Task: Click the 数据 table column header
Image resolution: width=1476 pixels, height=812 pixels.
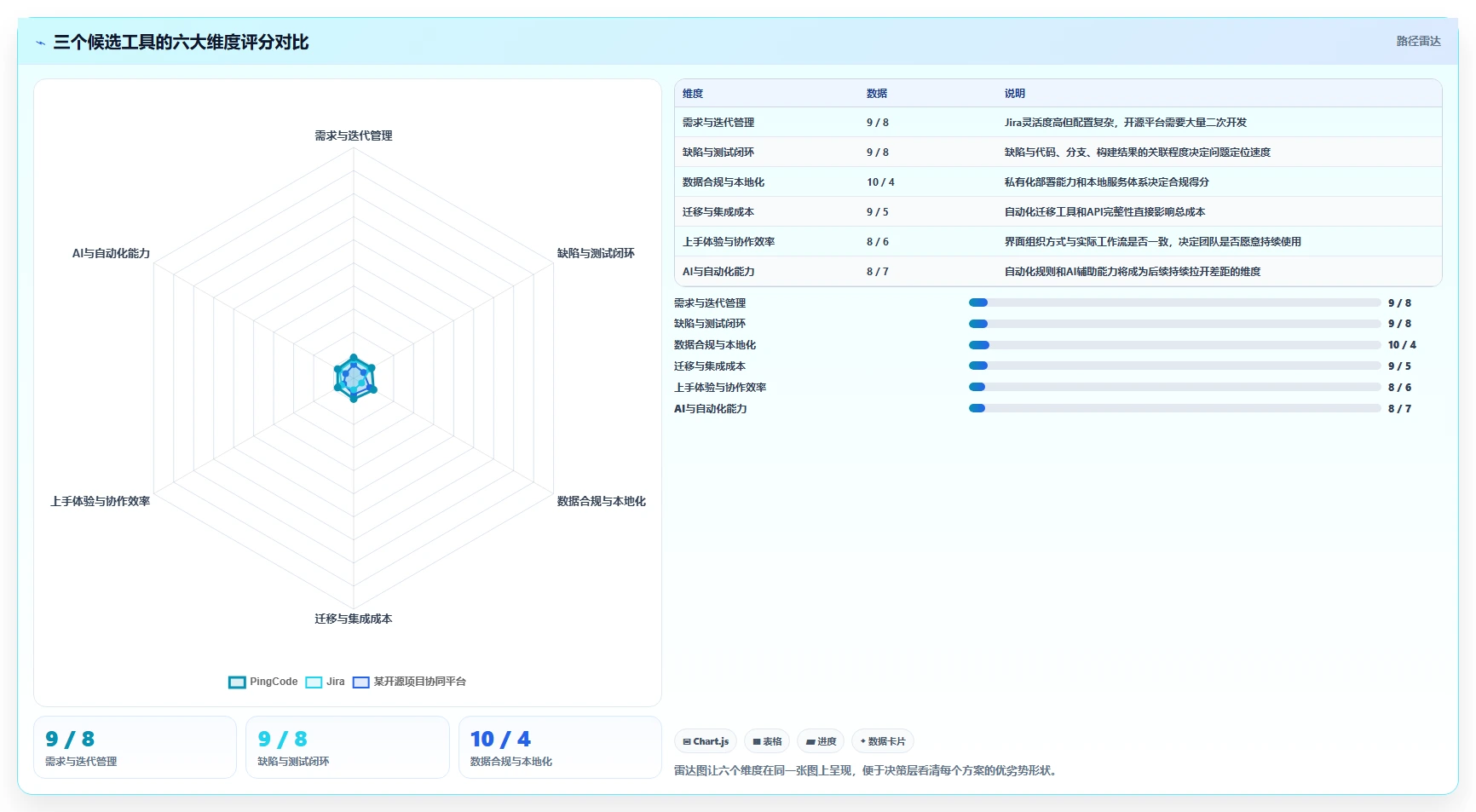Action: [877, 94]
